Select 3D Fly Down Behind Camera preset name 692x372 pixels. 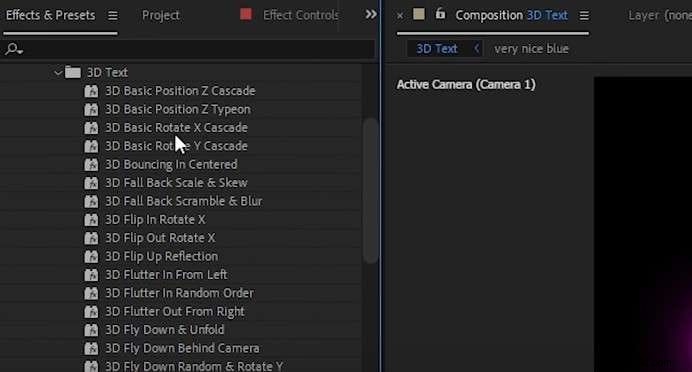pos(182,348)
